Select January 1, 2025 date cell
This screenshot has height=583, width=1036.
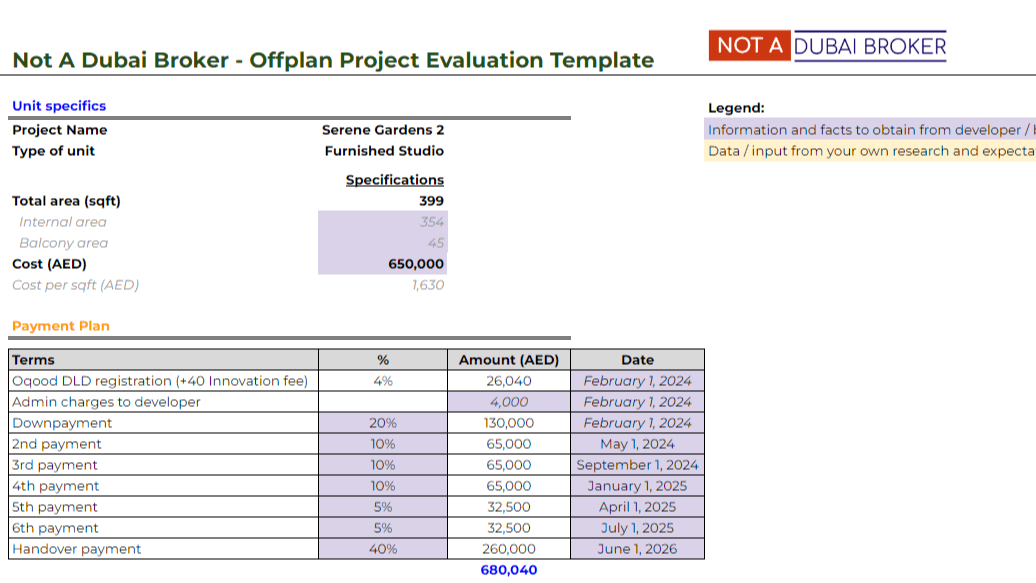pyautogui.click(x=638, y=486)
